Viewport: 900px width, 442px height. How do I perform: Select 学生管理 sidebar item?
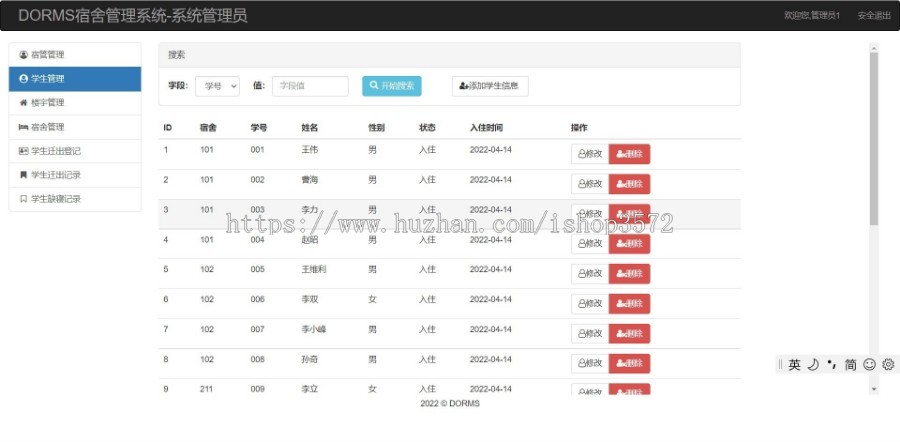pos(75,79)
